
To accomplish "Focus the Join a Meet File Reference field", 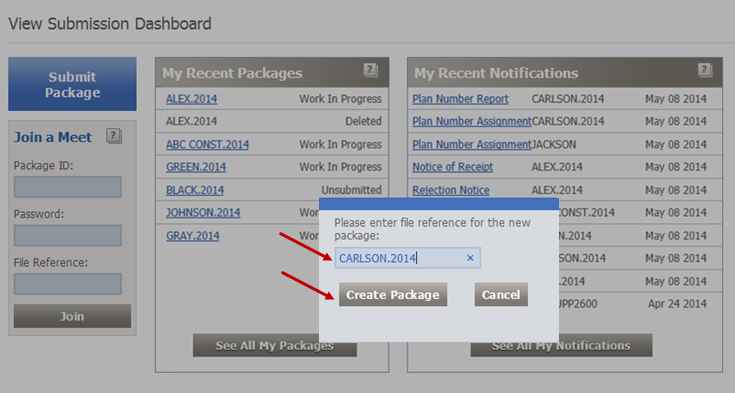I will (x=68, y=284).
